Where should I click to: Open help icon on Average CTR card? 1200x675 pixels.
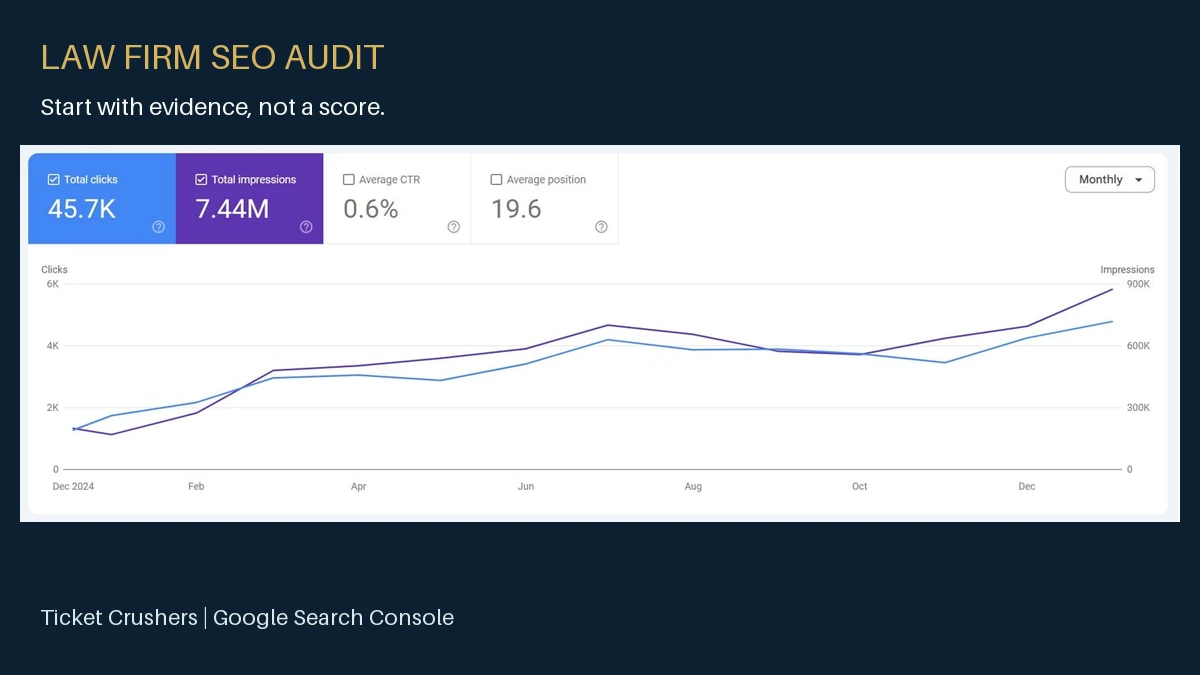tap(453, 227)
